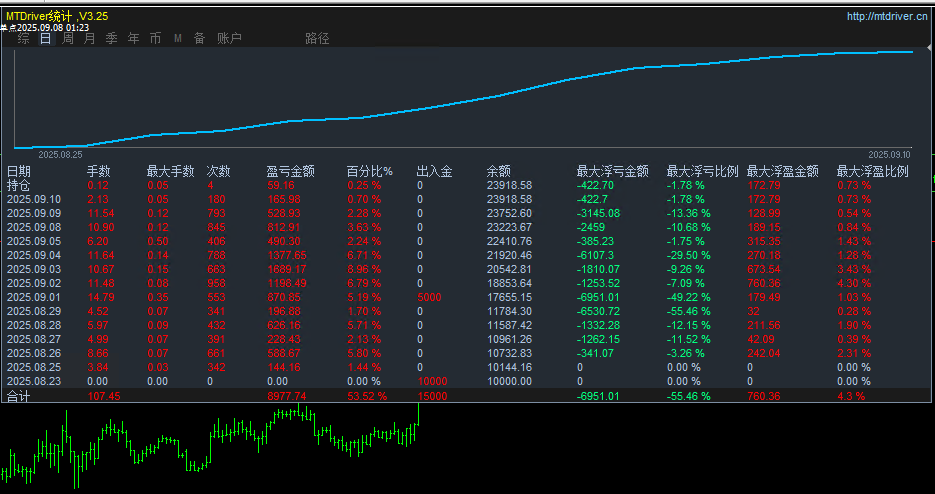Click the 次数 column header
The width and height of the screenshot is (935, 494).
click(x=218, y=172)
